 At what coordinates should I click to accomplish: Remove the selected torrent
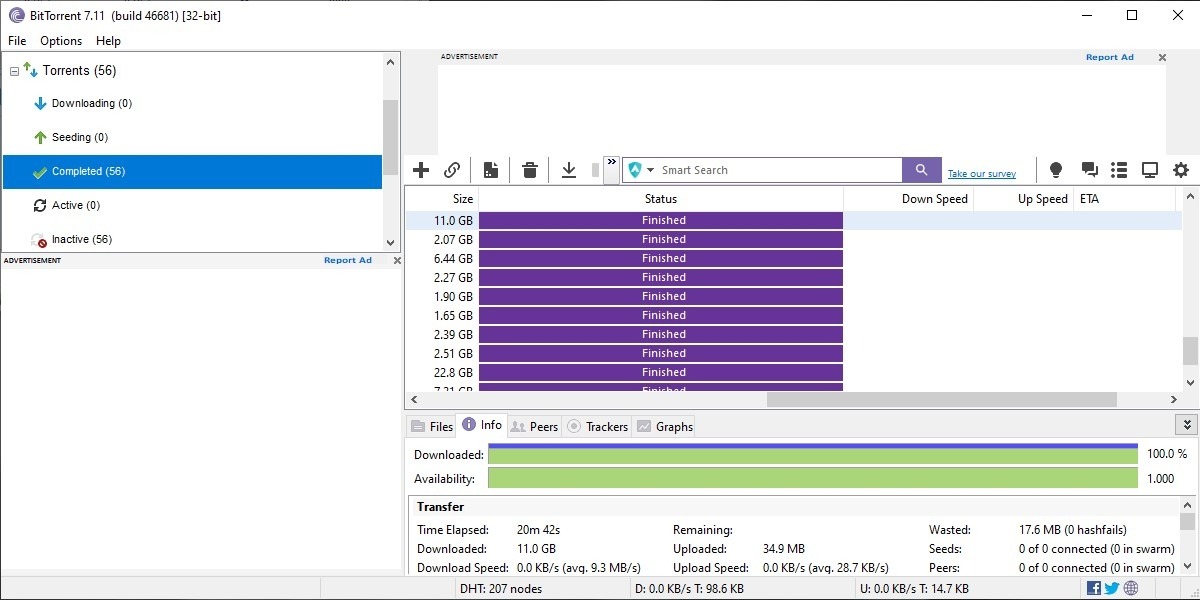[x=530, y=170]
